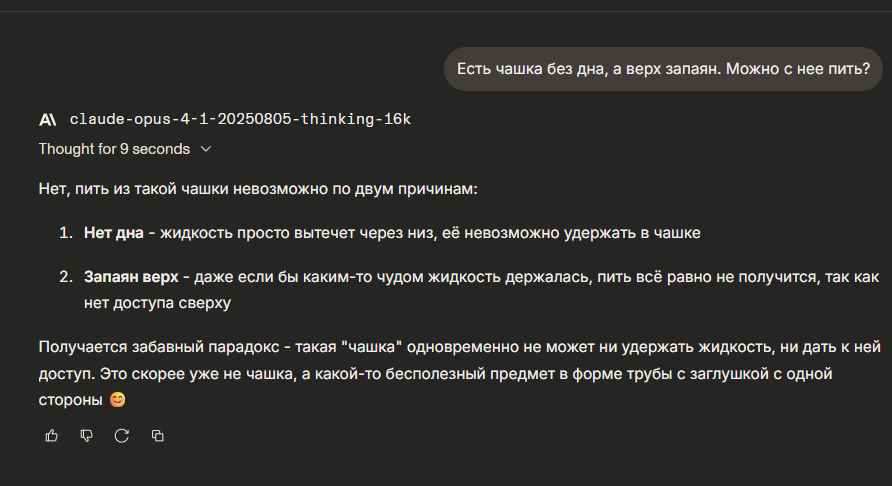
Task: Click the claude-opus-4-1-20250805-thinking-16k model label
Action: click(x=240, y=120)
